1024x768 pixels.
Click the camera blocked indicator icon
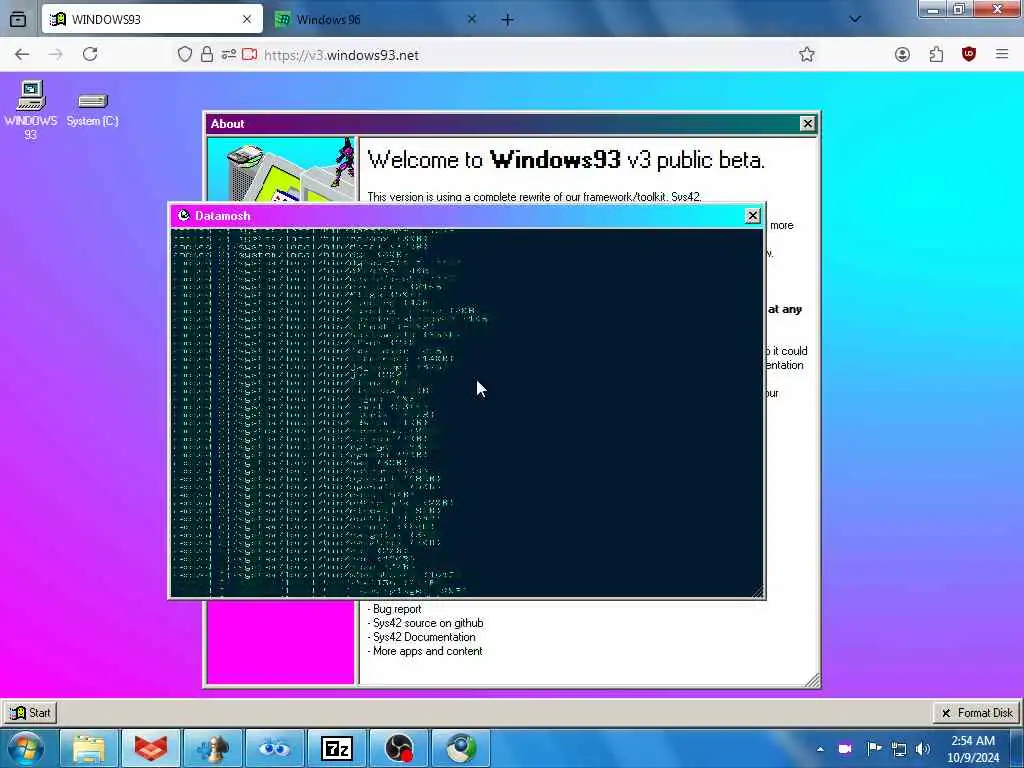(x=249, y=54)
